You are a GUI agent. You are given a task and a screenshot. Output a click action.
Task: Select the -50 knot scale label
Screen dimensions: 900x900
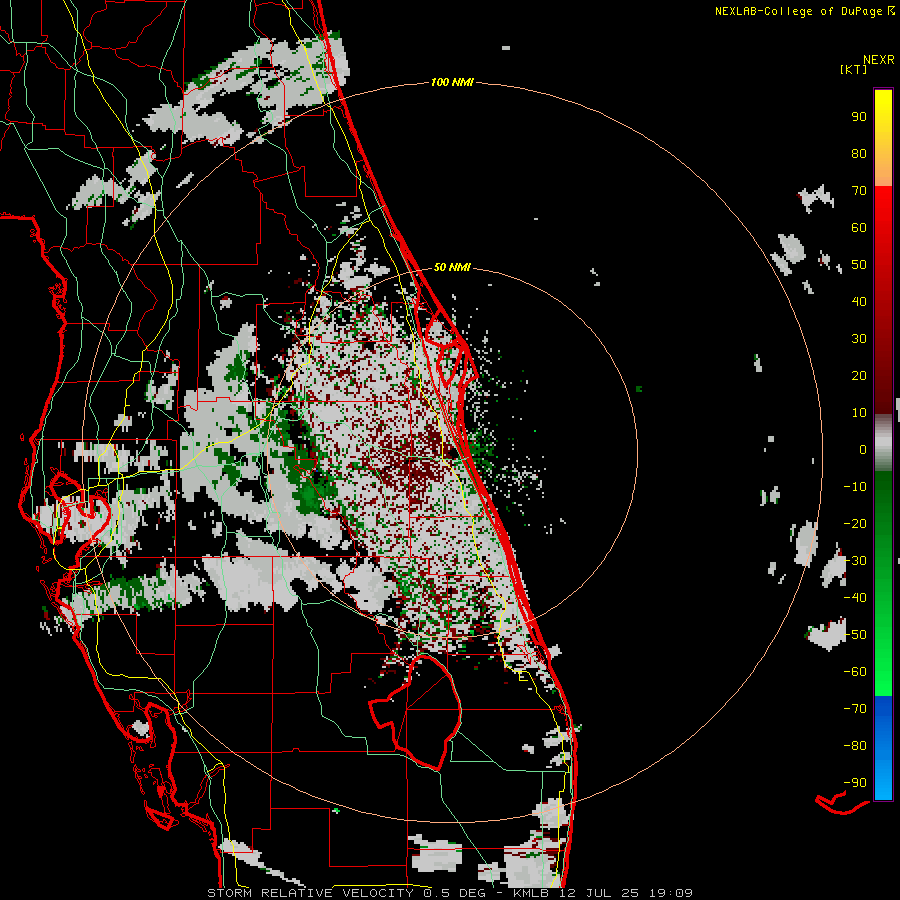click(x=855, y=635)
